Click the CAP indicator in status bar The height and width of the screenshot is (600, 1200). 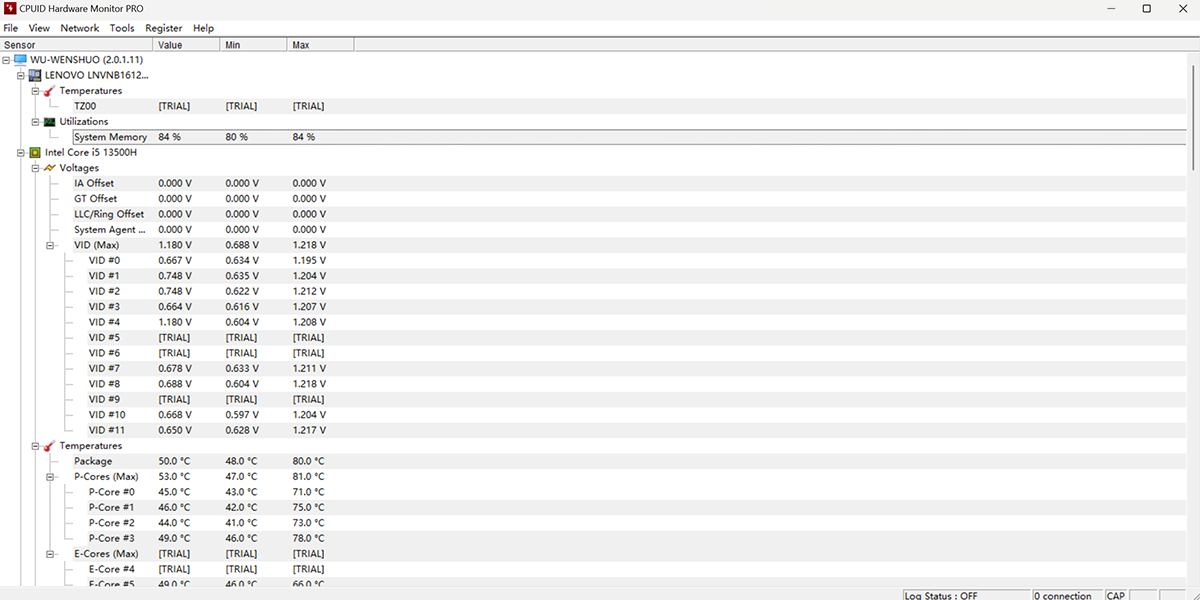(1116, 595)
